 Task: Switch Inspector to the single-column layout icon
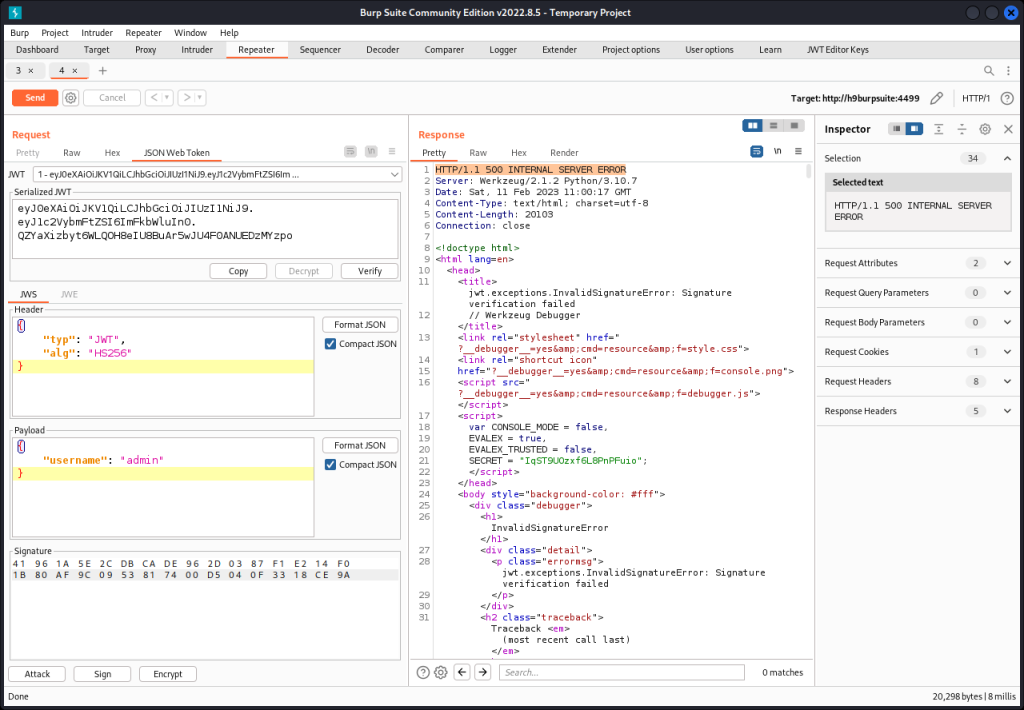pos(897,129)
